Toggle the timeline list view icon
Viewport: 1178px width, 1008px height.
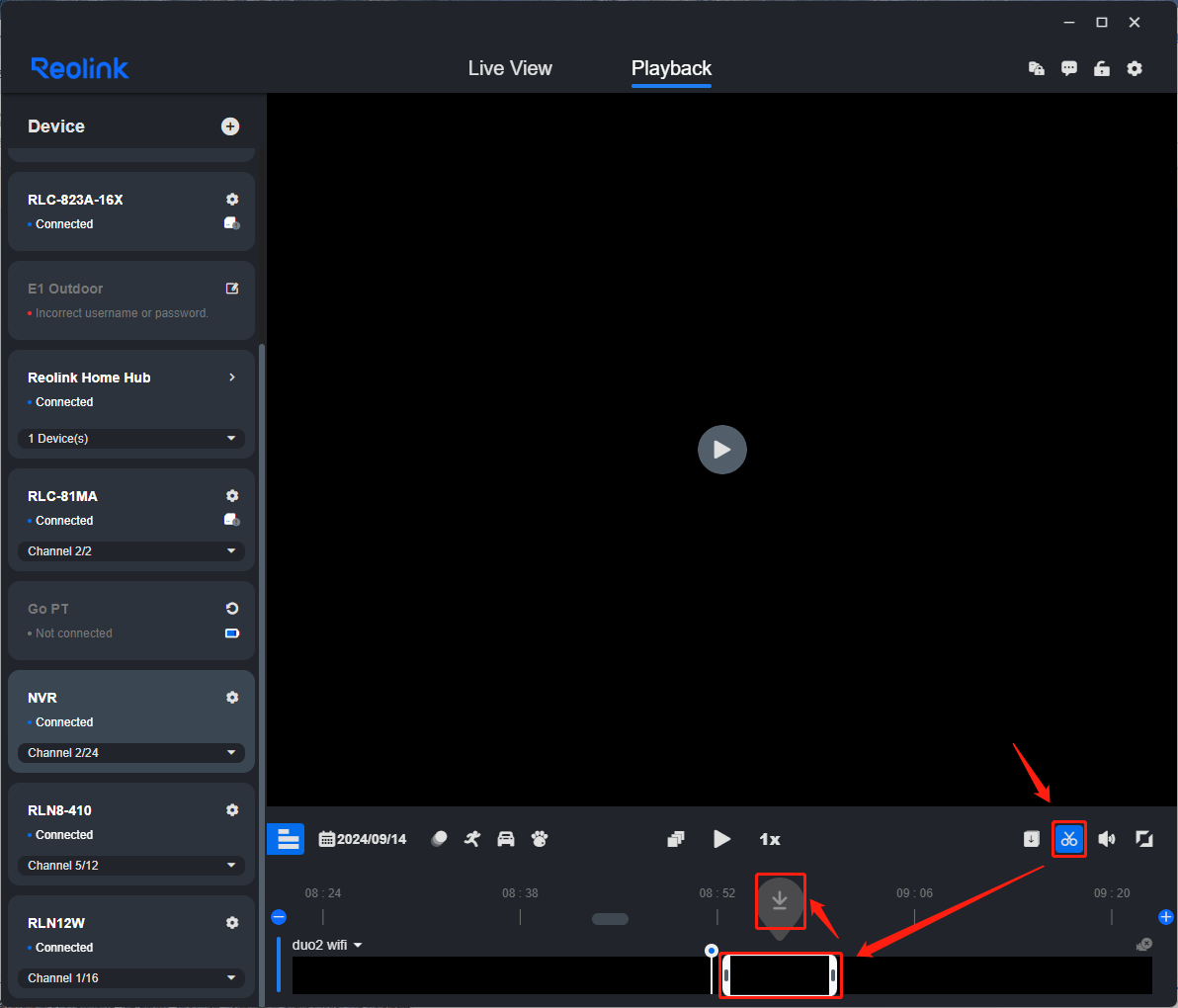click(286, 839)
